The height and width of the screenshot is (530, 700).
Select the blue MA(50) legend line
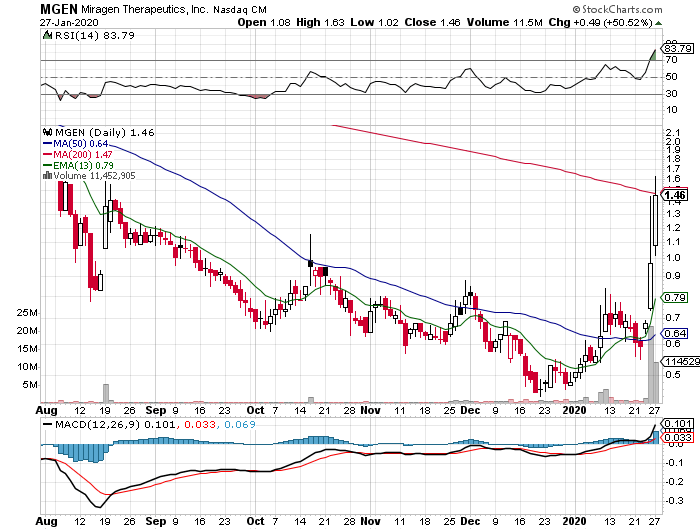[47, 143]
